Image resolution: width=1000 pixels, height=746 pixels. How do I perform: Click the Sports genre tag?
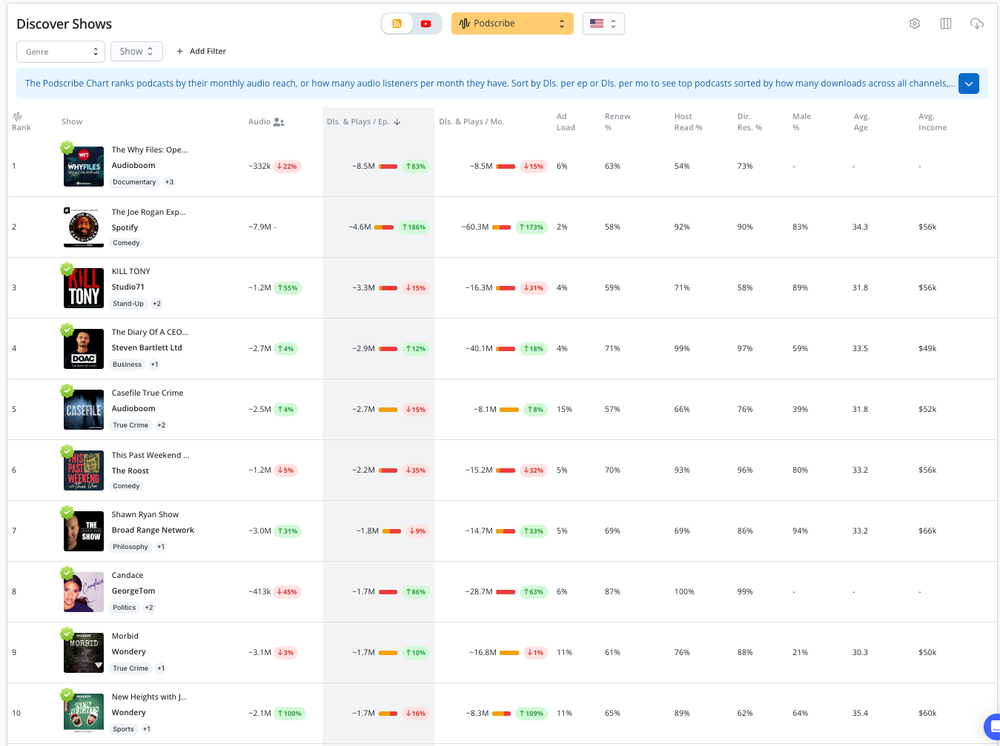coord(123,729)
